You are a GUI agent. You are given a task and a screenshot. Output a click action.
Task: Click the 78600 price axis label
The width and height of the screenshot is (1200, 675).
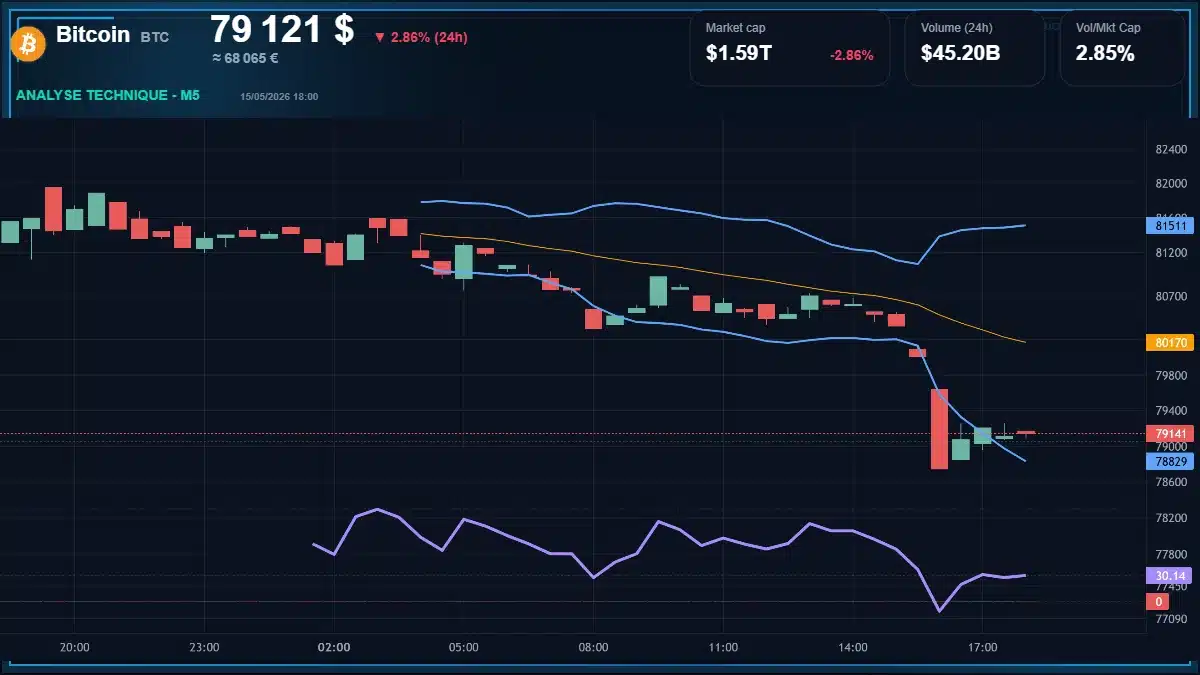pos(1171,482)
